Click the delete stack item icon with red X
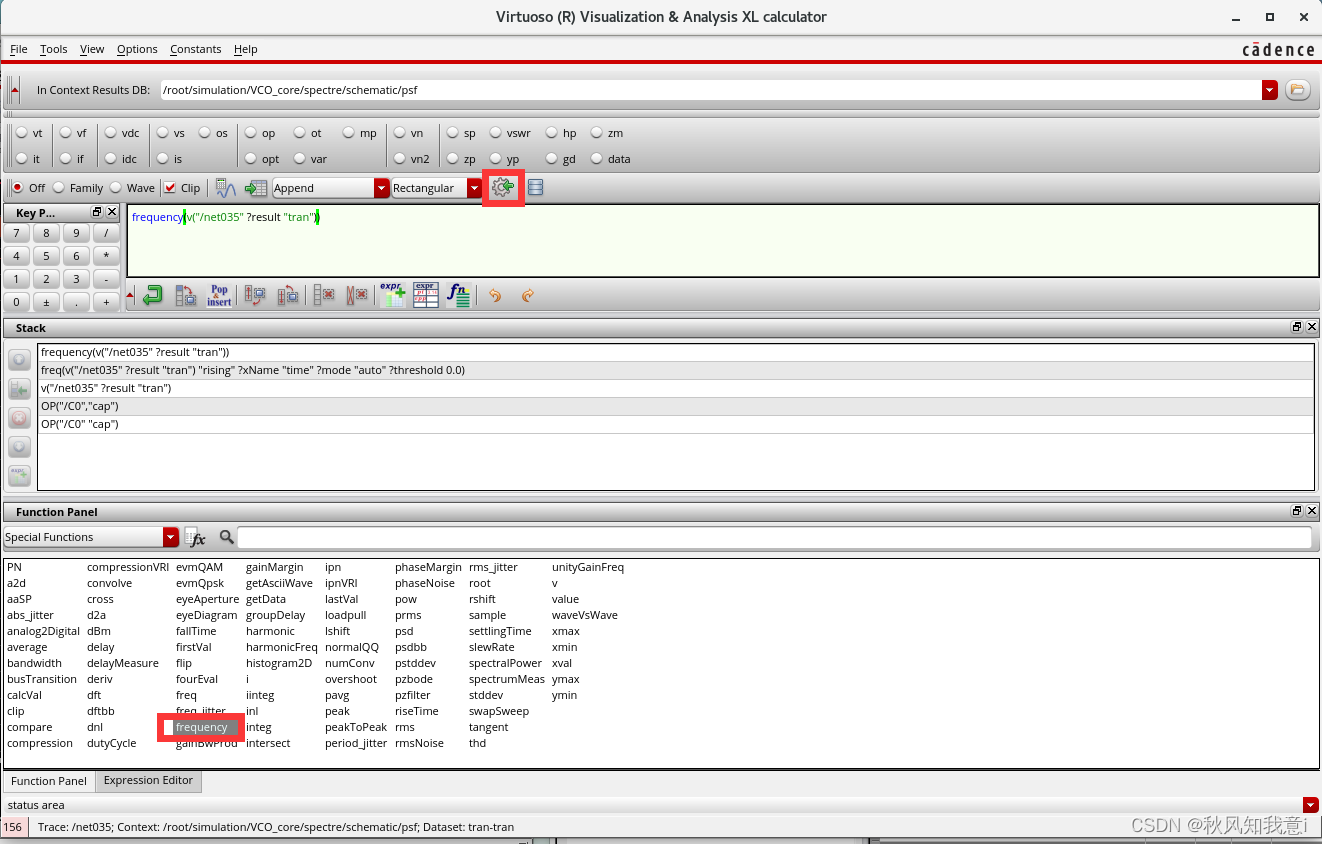This screenshot has width=1322, height=844. [324, 295]
